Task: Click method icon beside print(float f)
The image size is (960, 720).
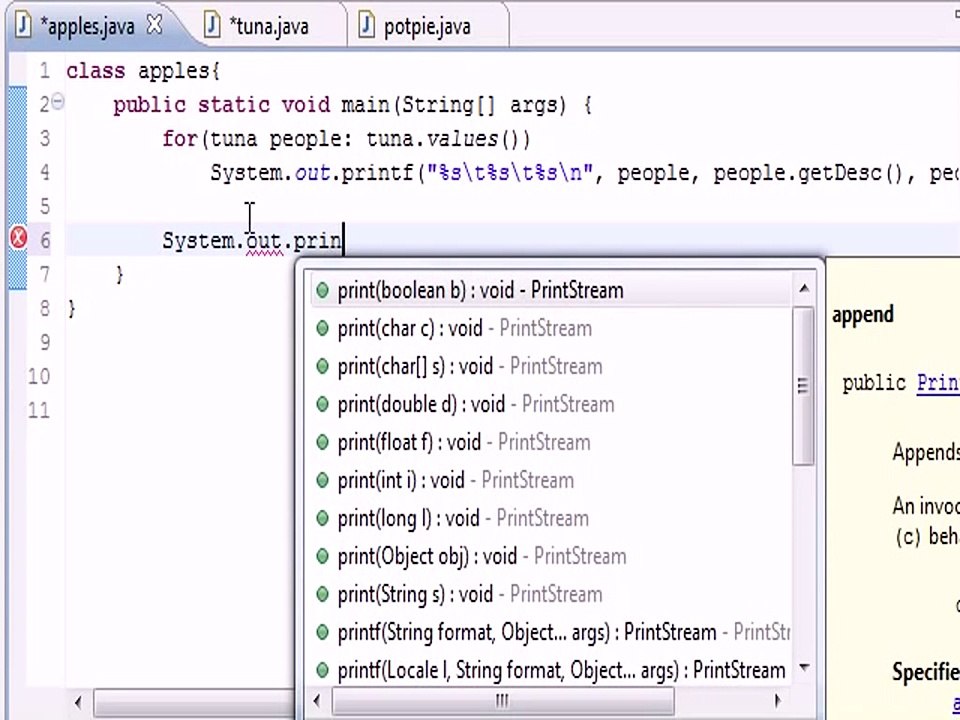Action: (x=322, y=443)
